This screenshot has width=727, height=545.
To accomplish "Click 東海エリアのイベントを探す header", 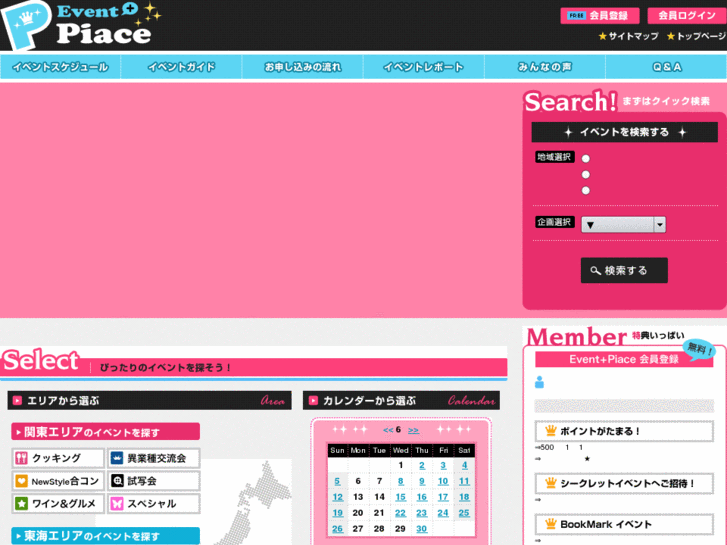I will [106, 536].
